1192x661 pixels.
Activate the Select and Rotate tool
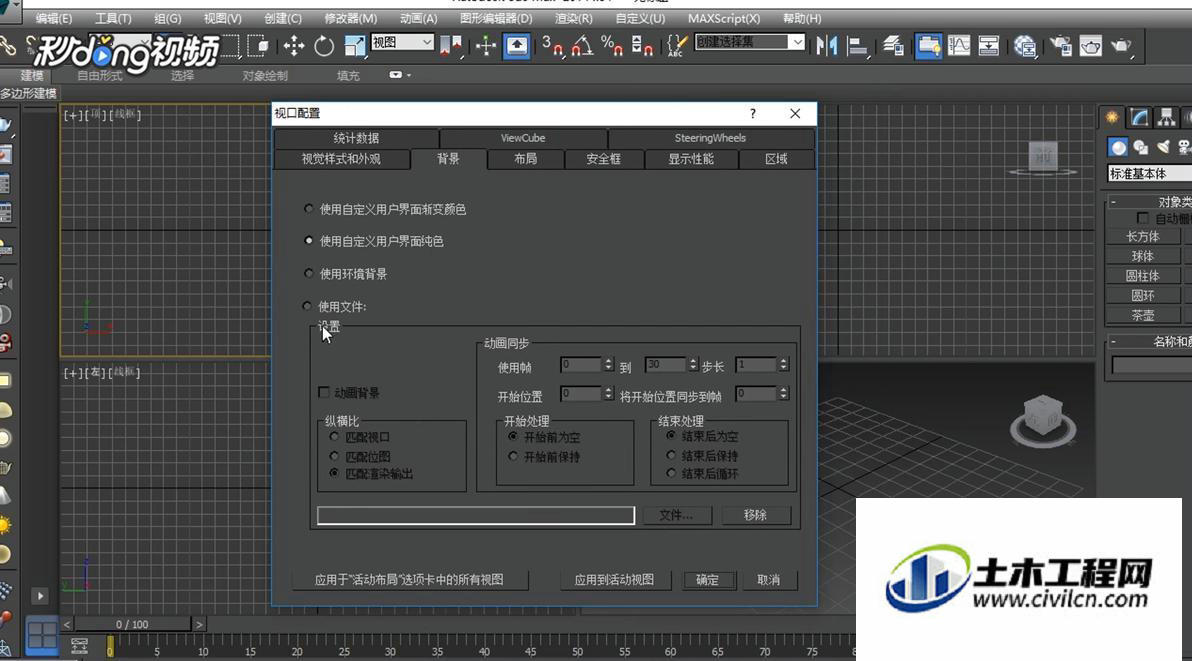324,46
